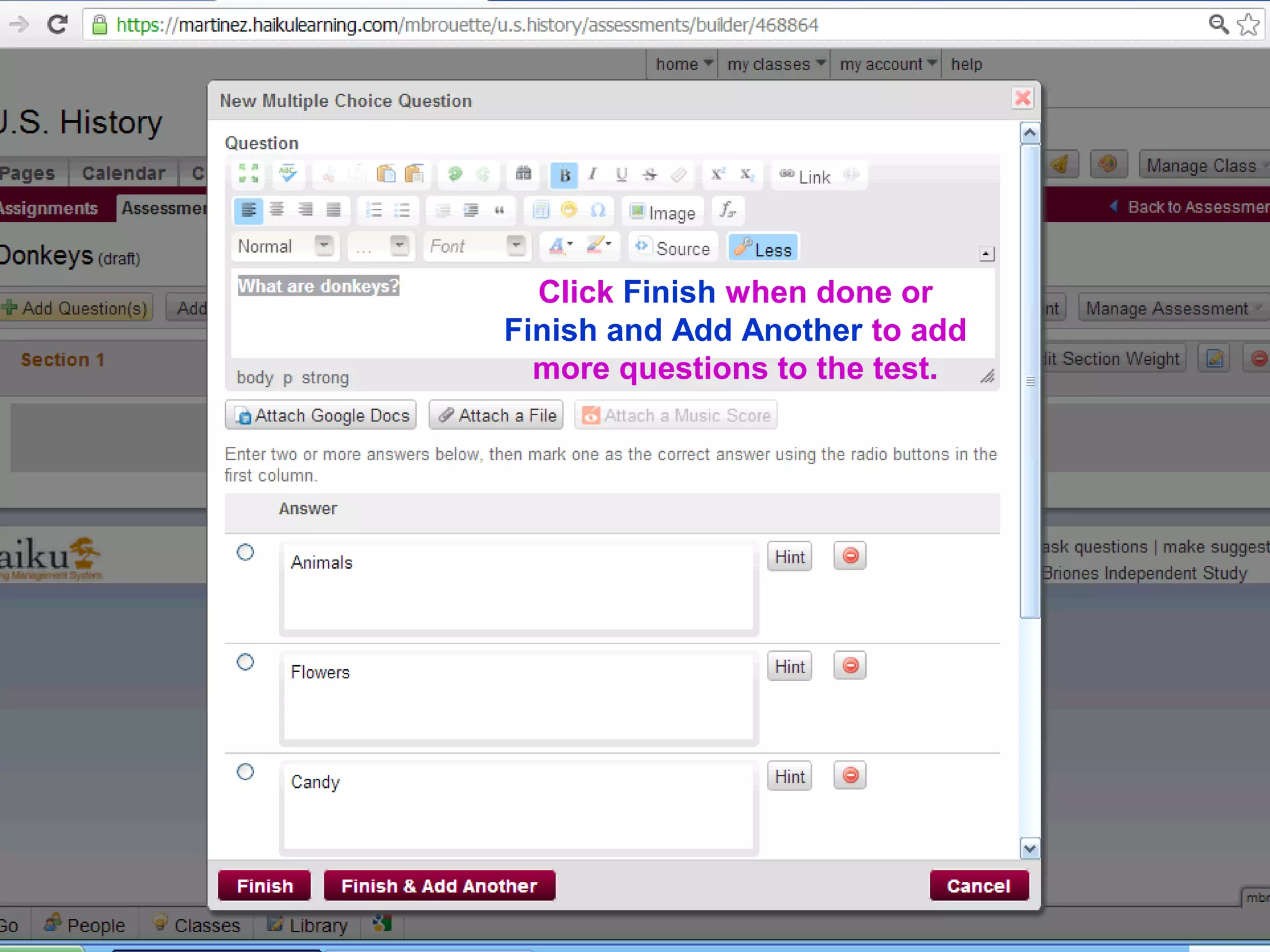Screen dimensions: 1270x952
Task: Apply superscript formatting
Action: pos(717,174)
